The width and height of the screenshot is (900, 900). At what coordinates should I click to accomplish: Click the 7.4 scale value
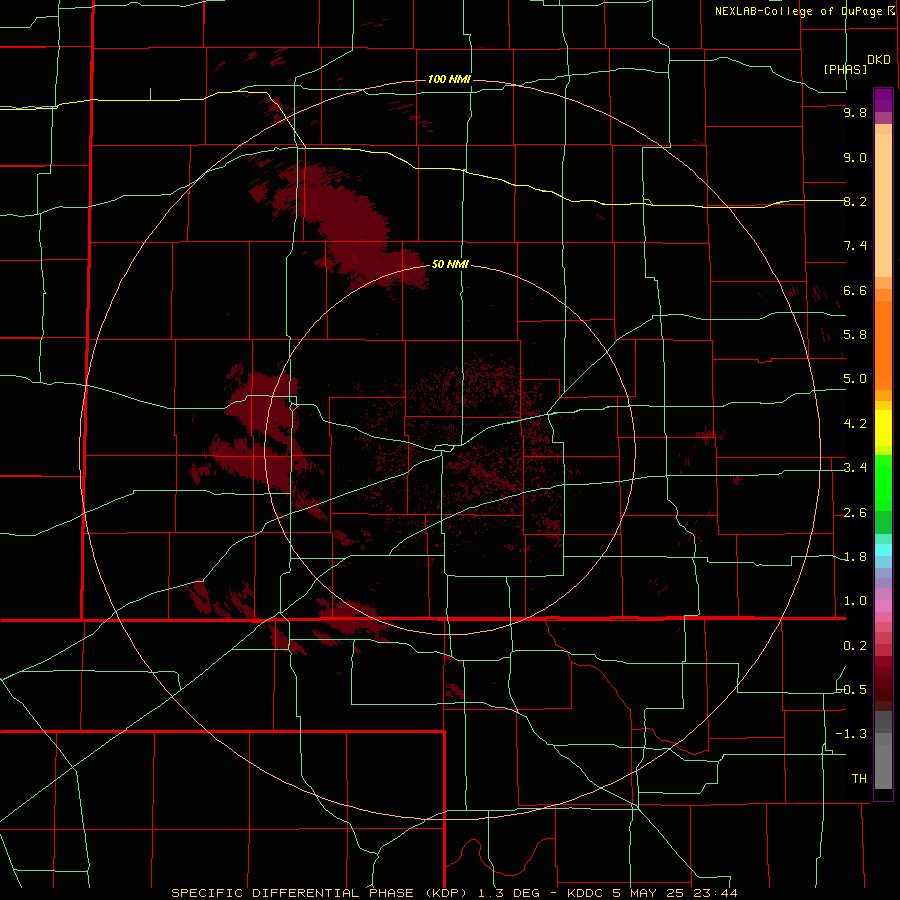(x=855, y=246)
